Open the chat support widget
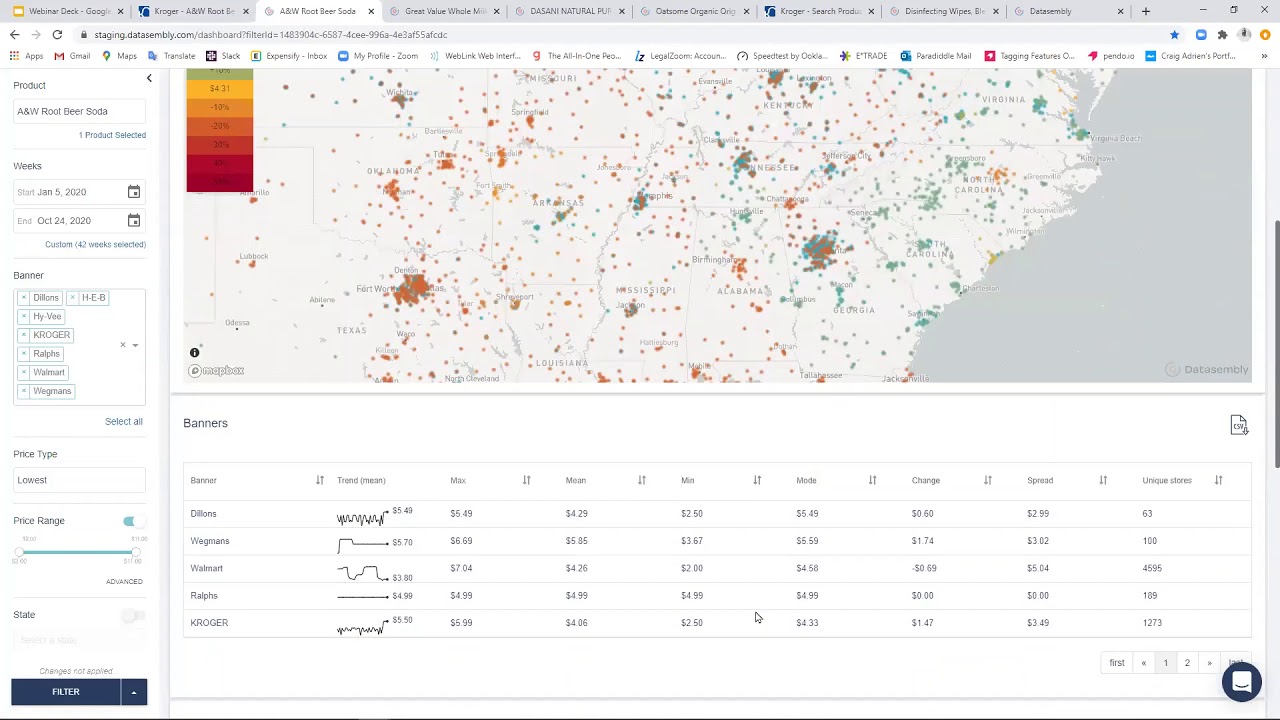 coord(1242,683)
